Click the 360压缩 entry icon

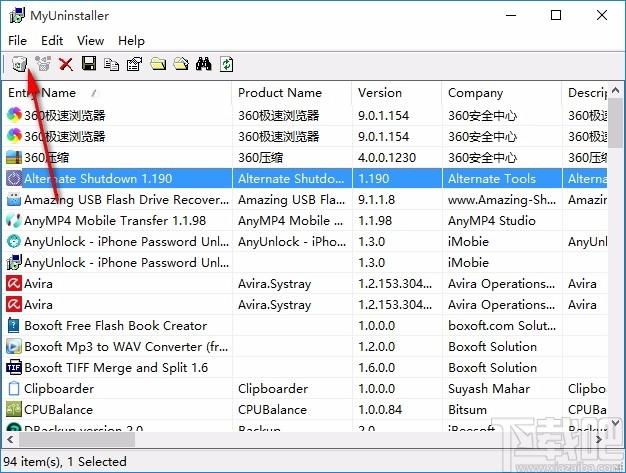14,157
